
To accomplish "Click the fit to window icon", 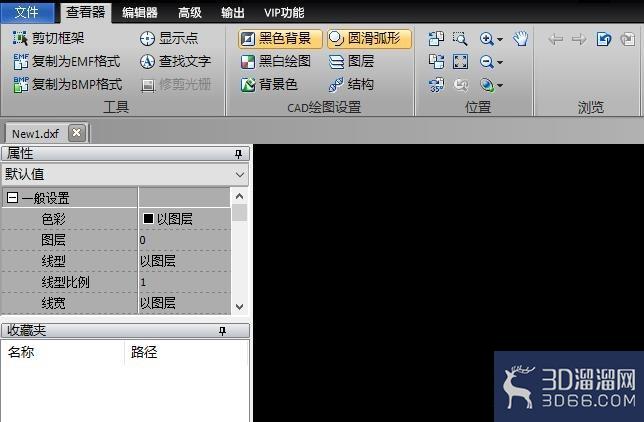I will click(460, 62).
